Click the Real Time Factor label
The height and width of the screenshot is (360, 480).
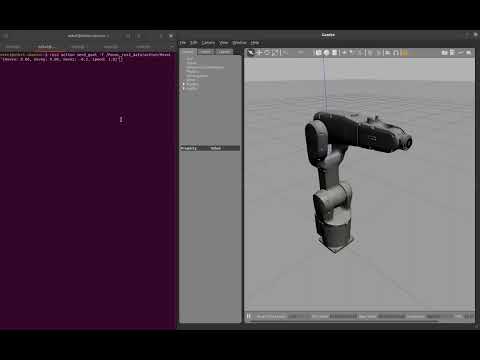click(x=271, y=316)
